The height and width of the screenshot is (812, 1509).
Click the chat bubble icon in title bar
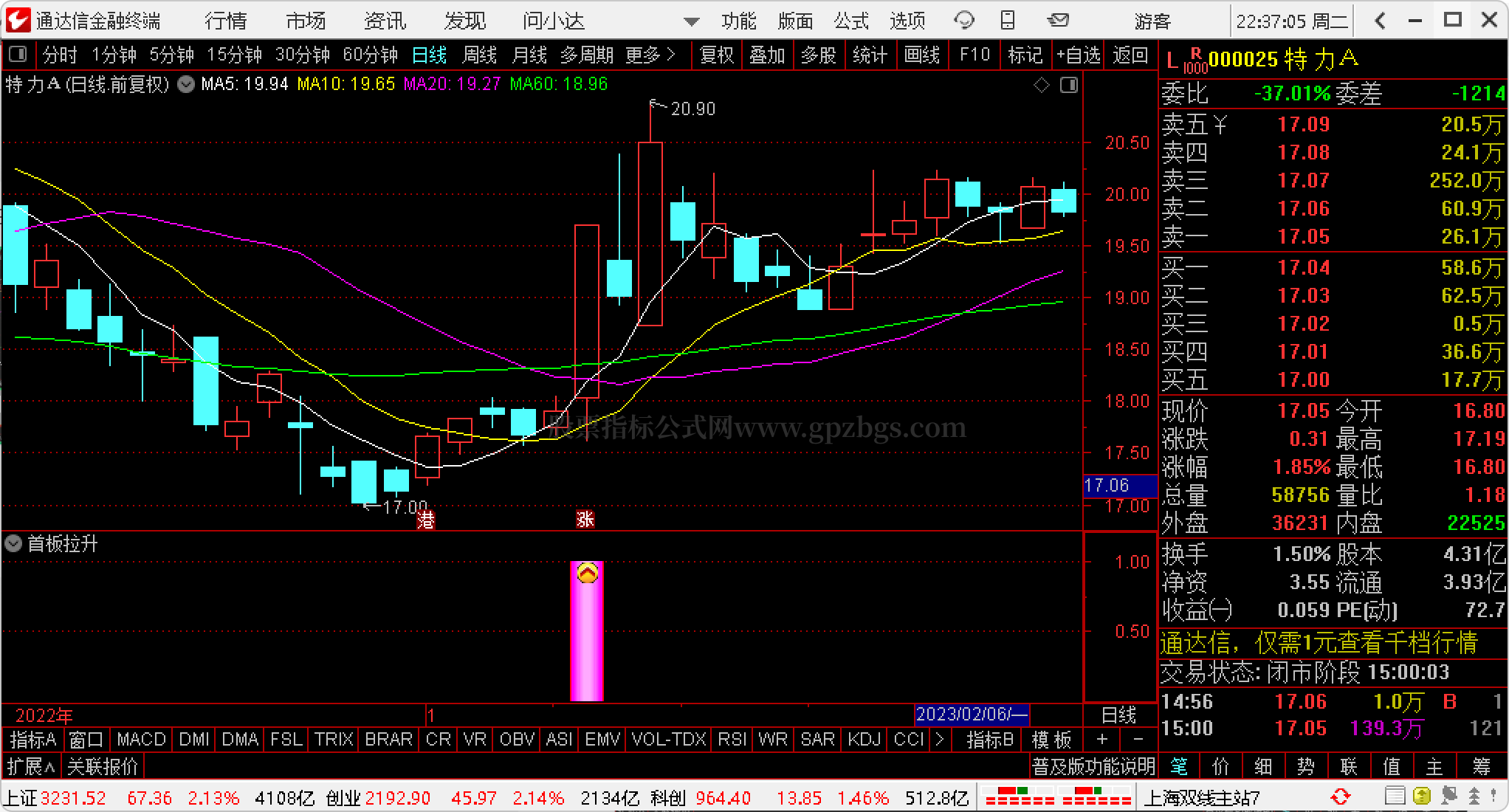[x=963, y=21]
